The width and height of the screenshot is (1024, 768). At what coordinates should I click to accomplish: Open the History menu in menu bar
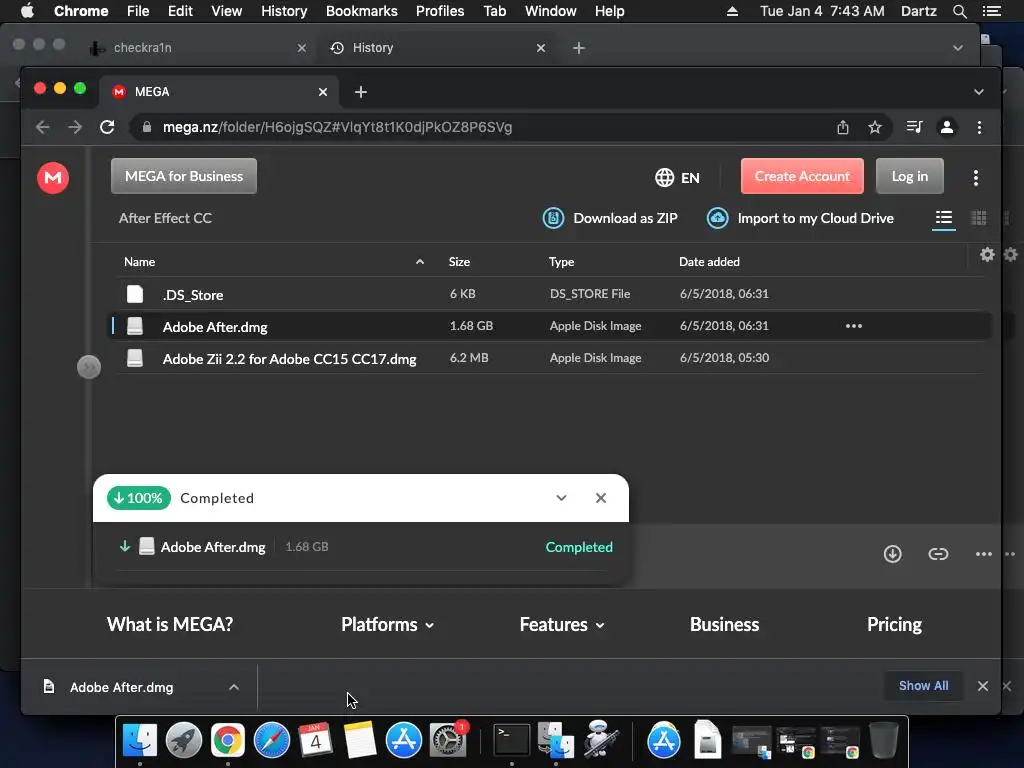pyautogui.click(x=284, y=11)
